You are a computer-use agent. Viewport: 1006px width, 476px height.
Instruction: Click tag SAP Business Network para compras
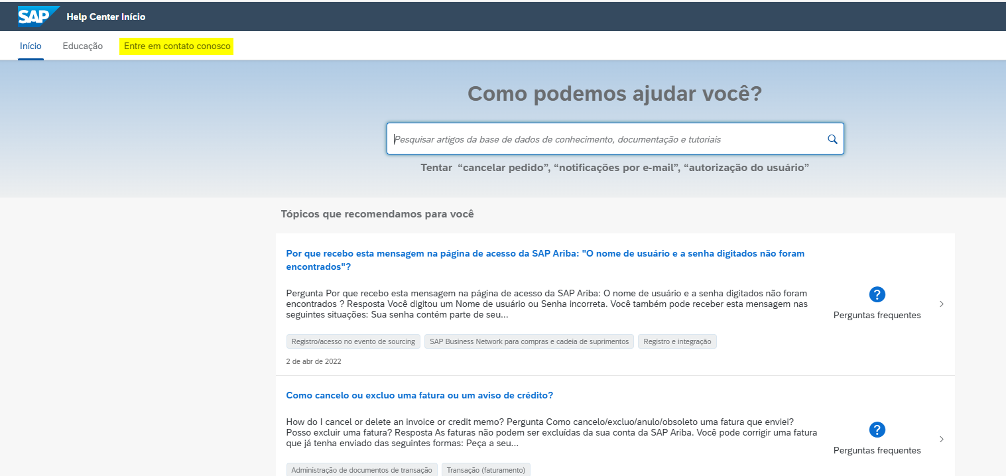click(x=529, y=342)
